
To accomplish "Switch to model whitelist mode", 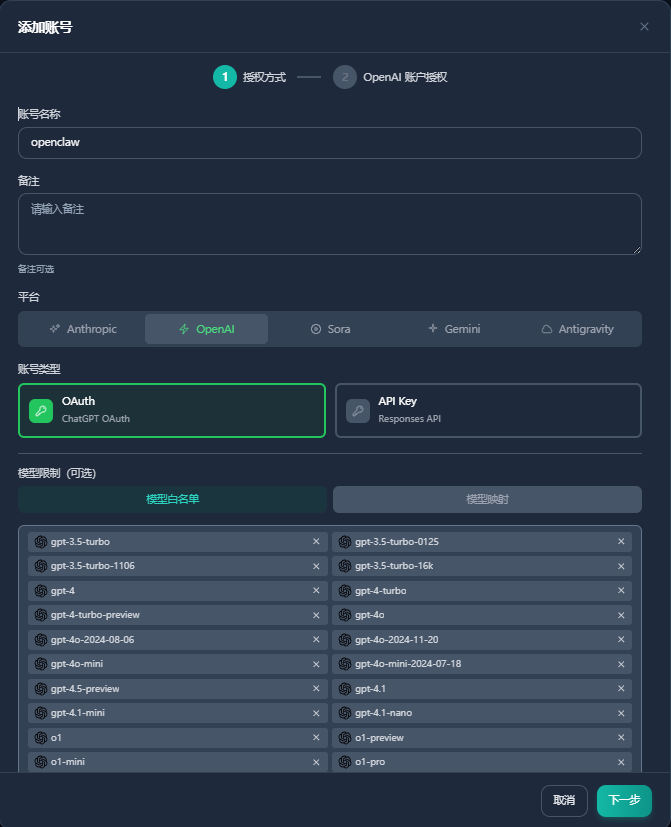I will click(x=172, y=499).
